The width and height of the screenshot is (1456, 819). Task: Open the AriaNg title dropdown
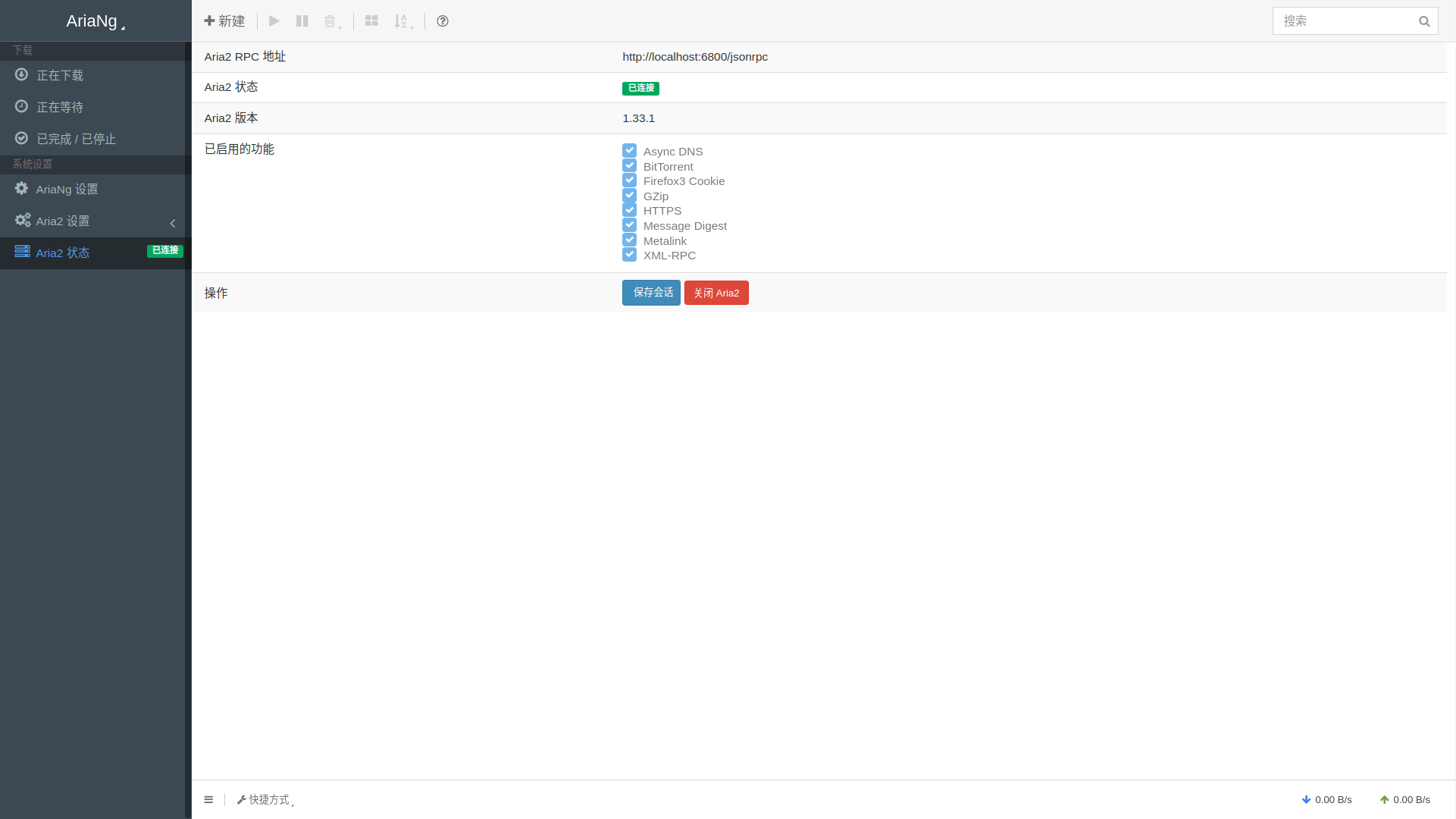(95, 21)
